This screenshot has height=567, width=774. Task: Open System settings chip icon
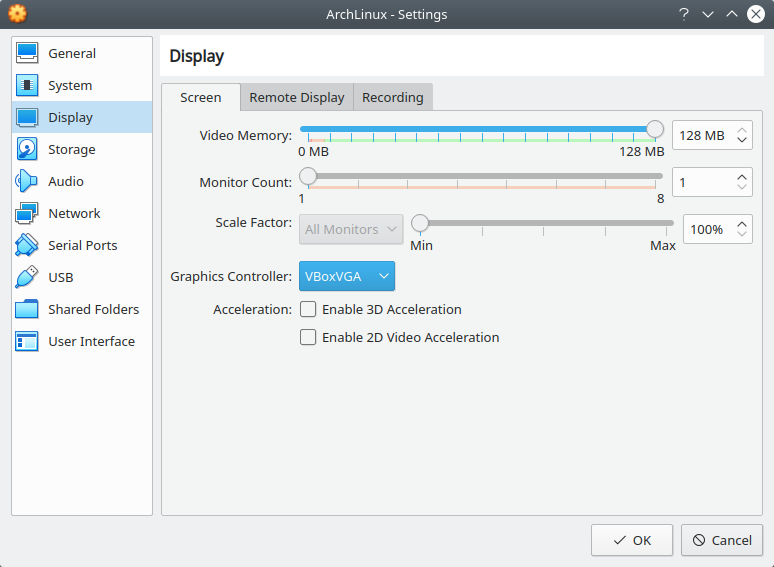[27, 85]
